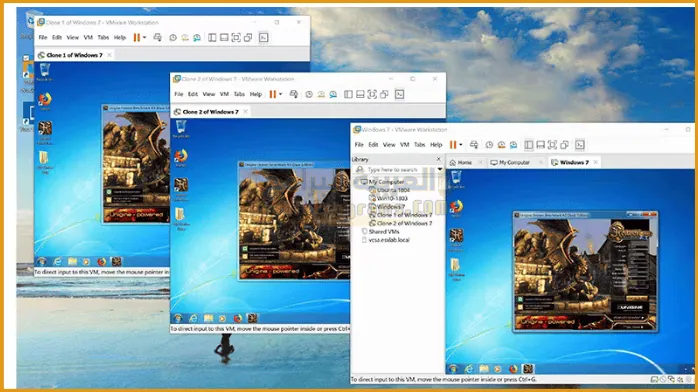Image resolution: width=698 pixels, height=392 pixels.
Task: Click Firefox in the Windows 7 guest taskbar
Action: [513, 368]
